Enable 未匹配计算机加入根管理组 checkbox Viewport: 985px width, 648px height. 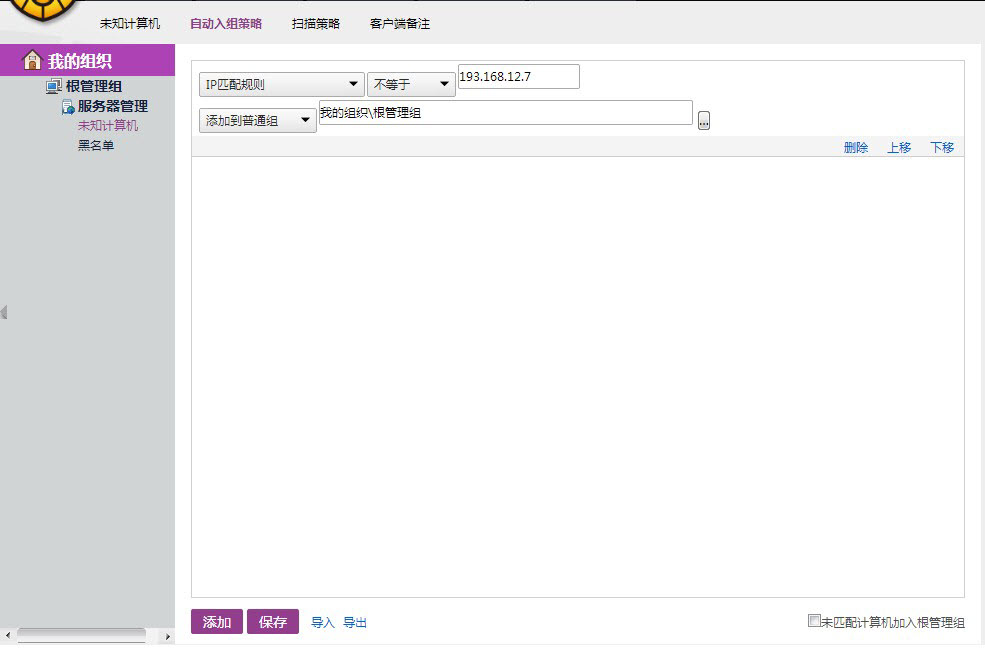[x=814, y=621]
